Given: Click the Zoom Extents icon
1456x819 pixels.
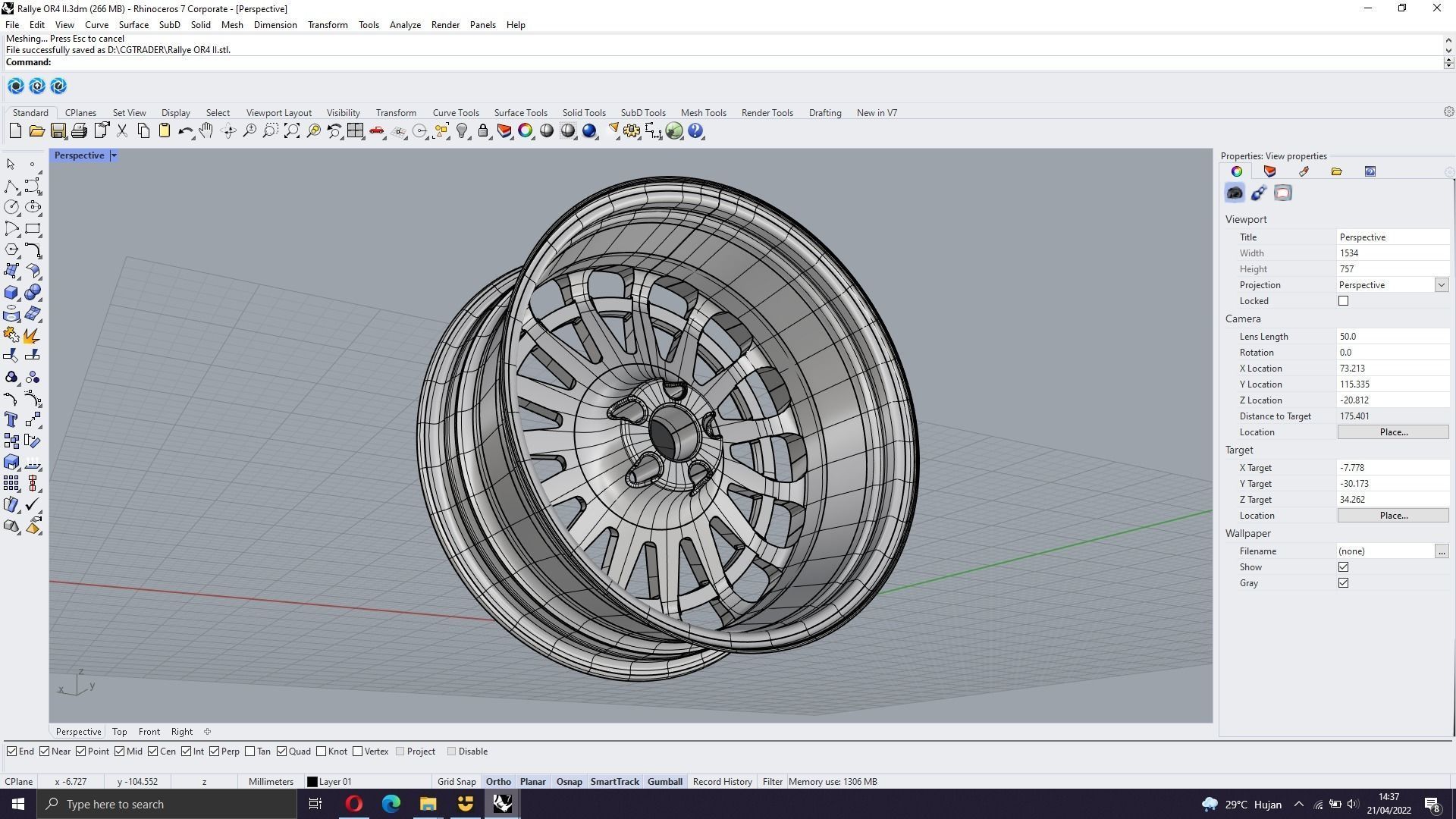Looking at the screenshot, I should 291,131.
